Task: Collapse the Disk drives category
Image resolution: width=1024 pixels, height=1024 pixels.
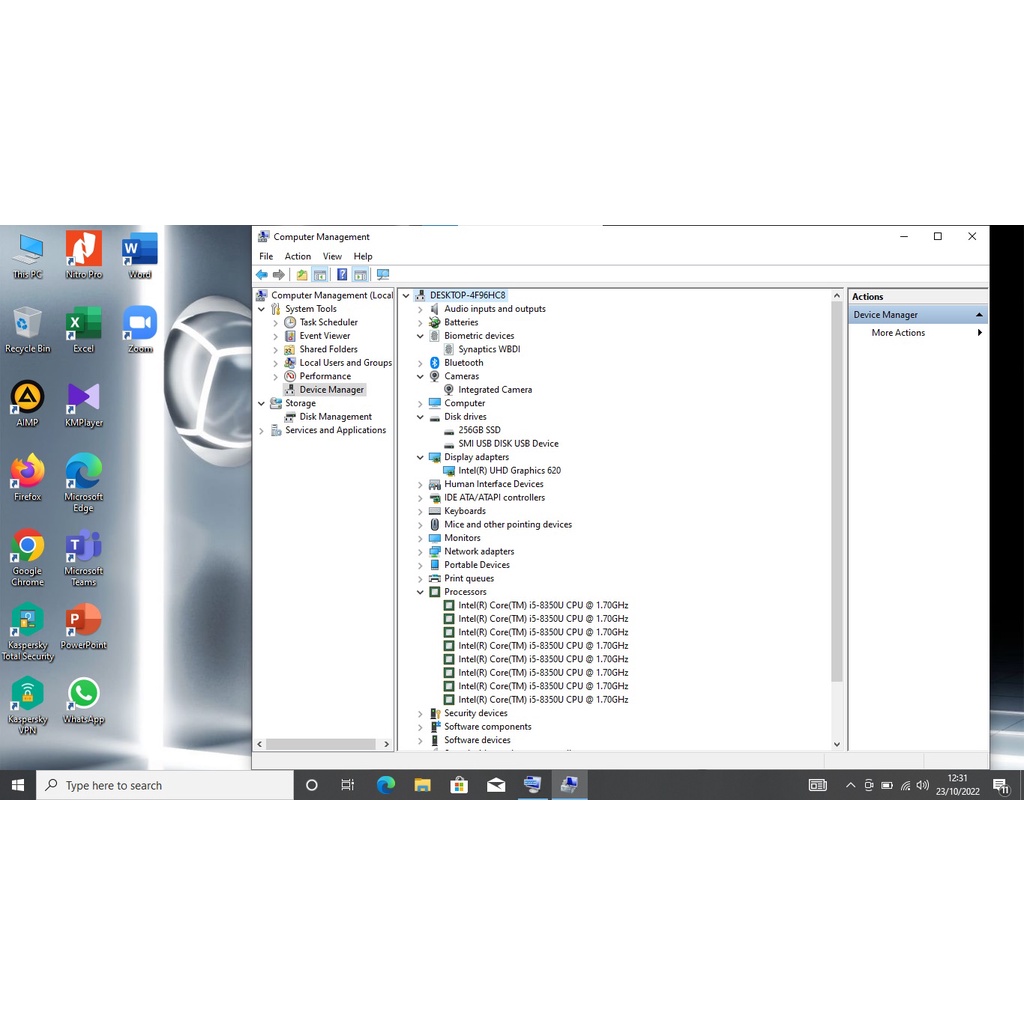Action: click(420, 417)
